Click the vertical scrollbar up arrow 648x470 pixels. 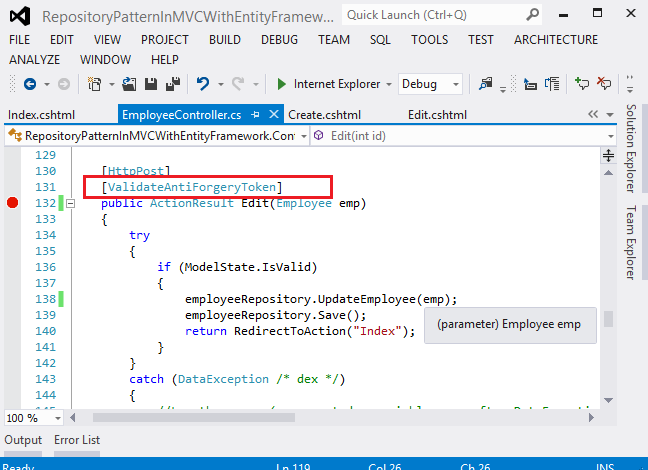click(x=608, y=173)
